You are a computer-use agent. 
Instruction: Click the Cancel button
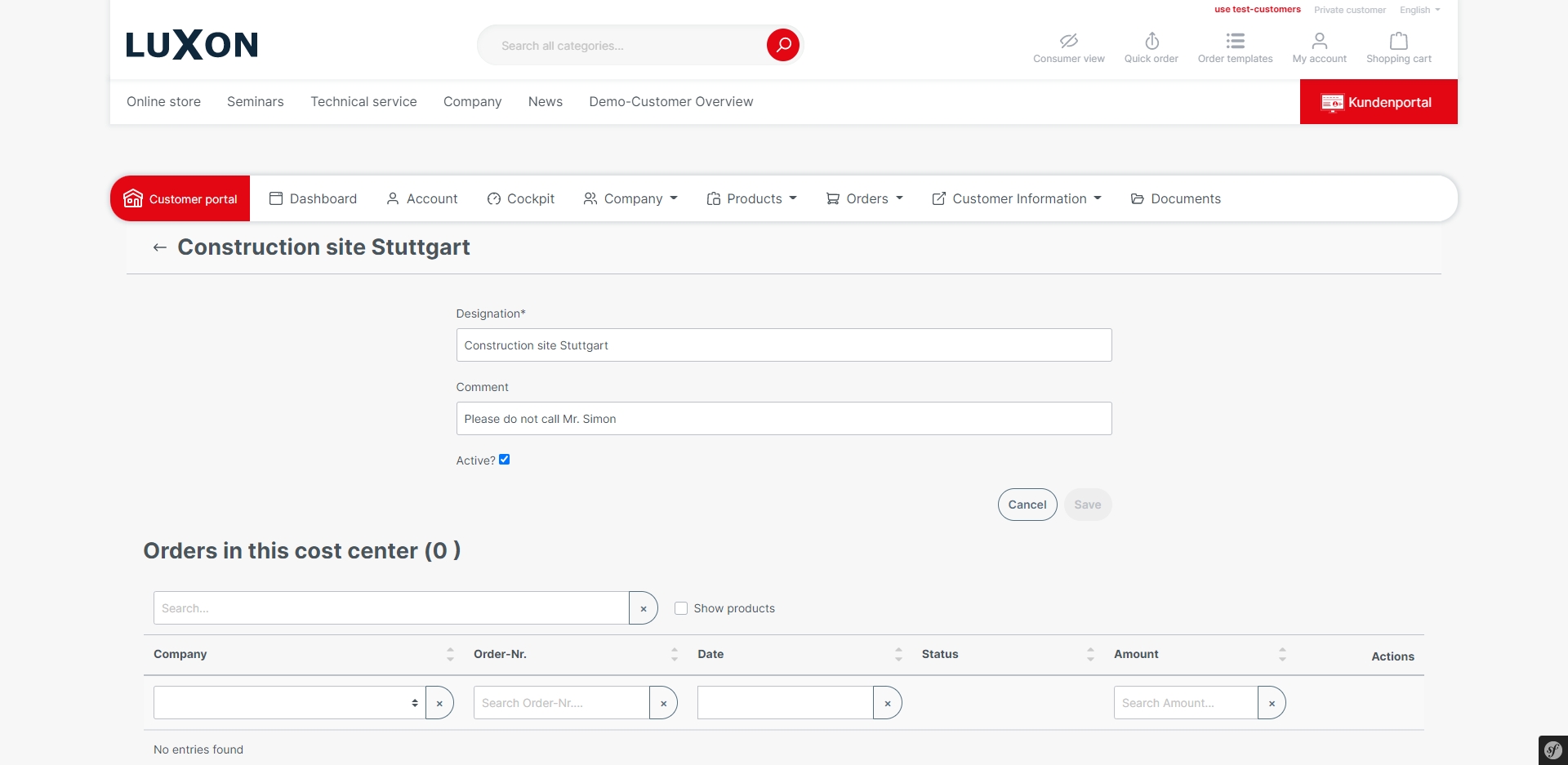(x=1027, y=505)
